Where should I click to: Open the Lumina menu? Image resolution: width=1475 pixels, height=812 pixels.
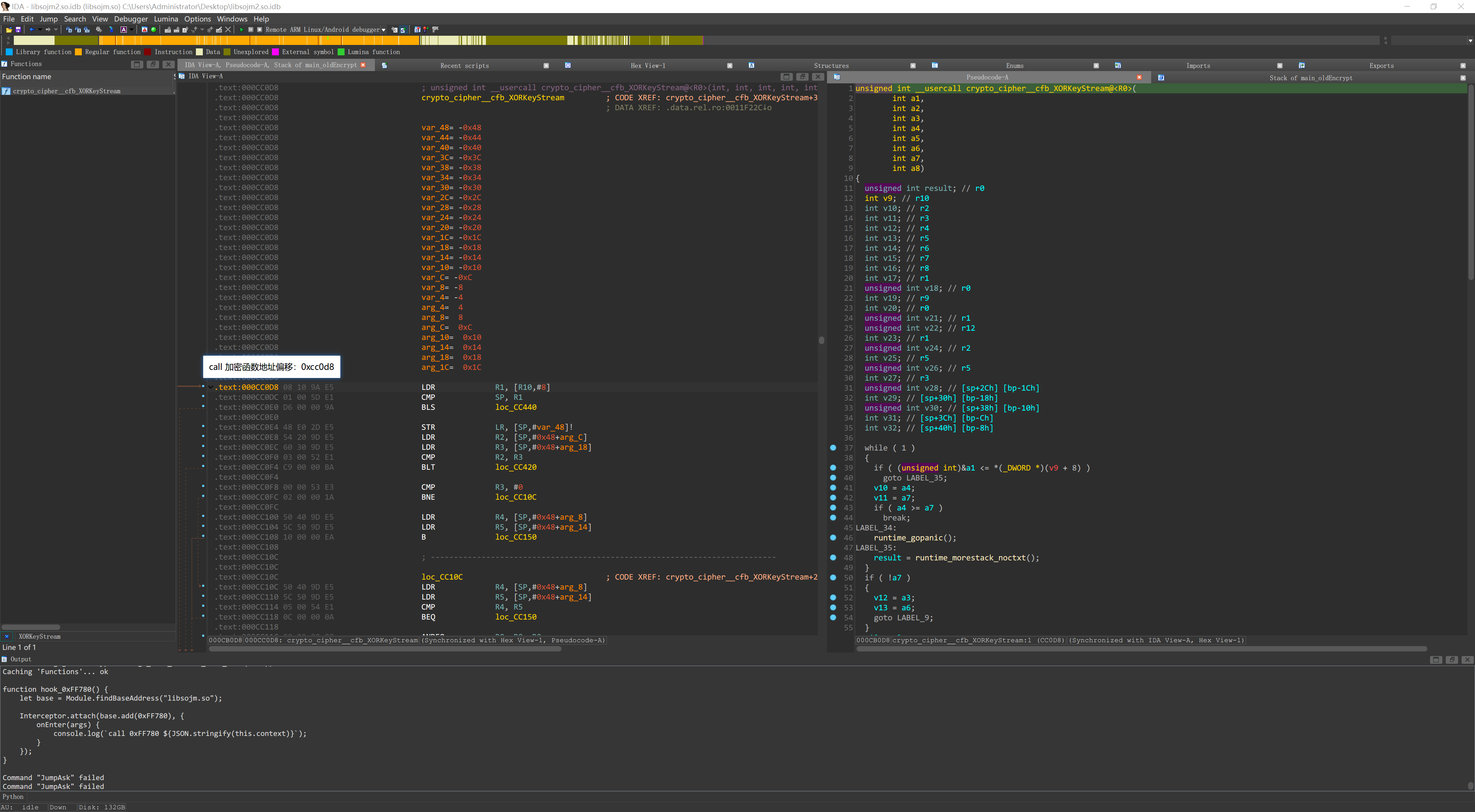point(166,19)
